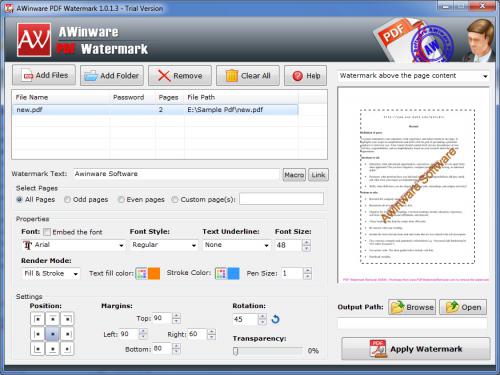Increase the Pen Size value
The width and height of the screenshot is (500, 375).
[308, 271]
